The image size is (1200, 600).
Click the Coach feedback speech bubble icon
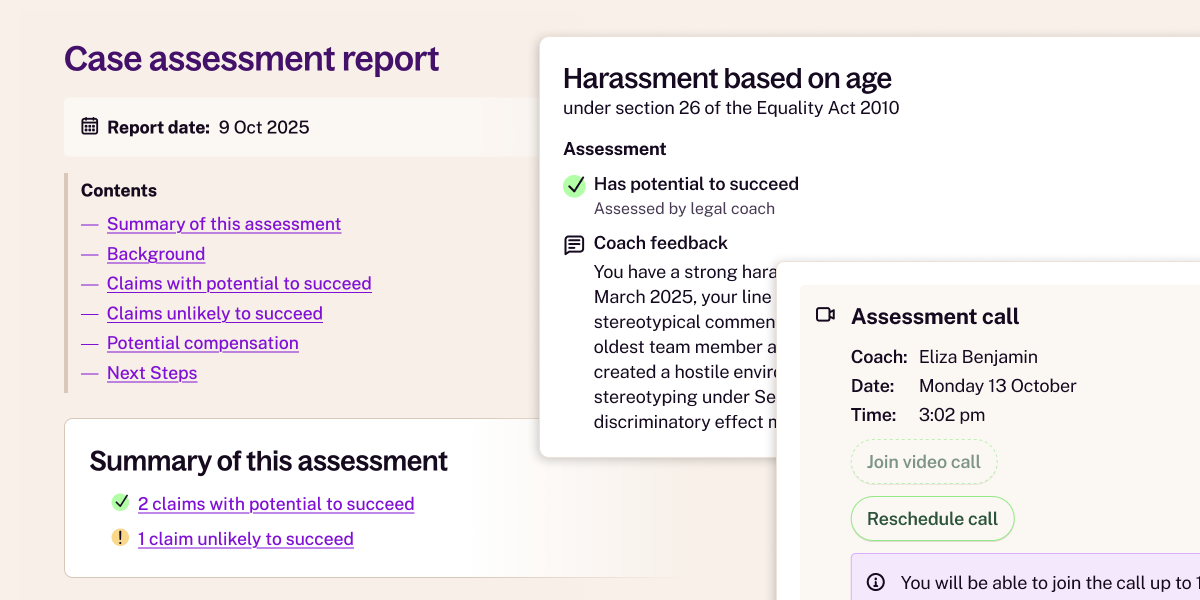574,244
